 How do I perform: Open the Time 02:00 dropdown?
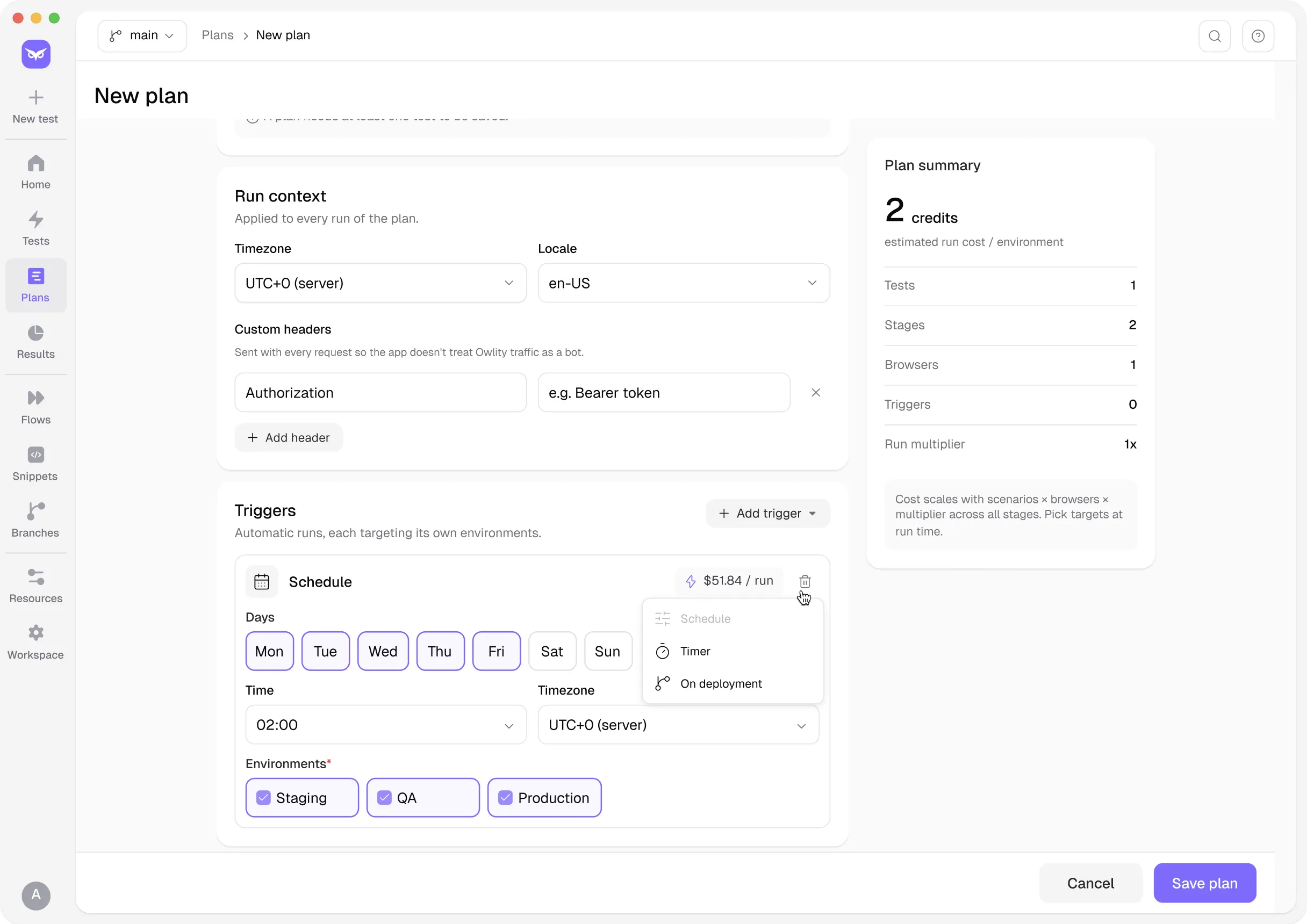point(386,724)
